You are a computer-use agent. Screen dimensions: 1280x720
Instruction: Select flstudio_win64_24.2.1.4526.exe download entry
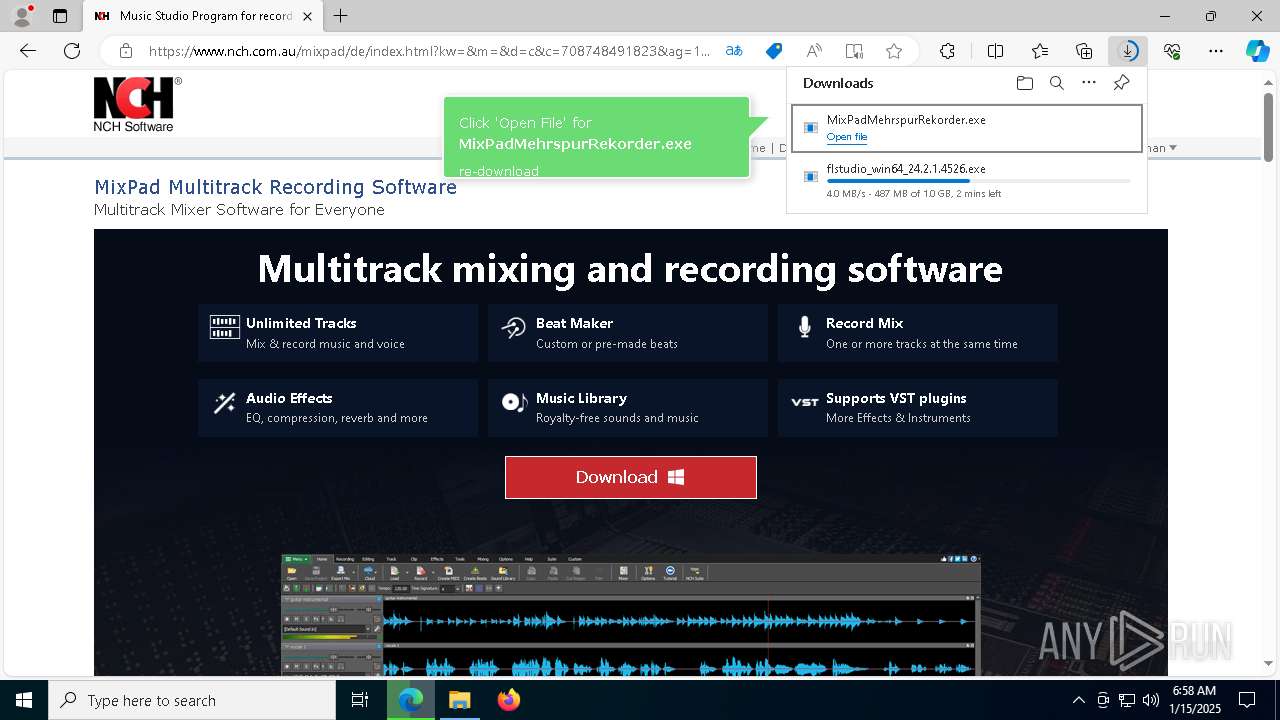(967, 181)
